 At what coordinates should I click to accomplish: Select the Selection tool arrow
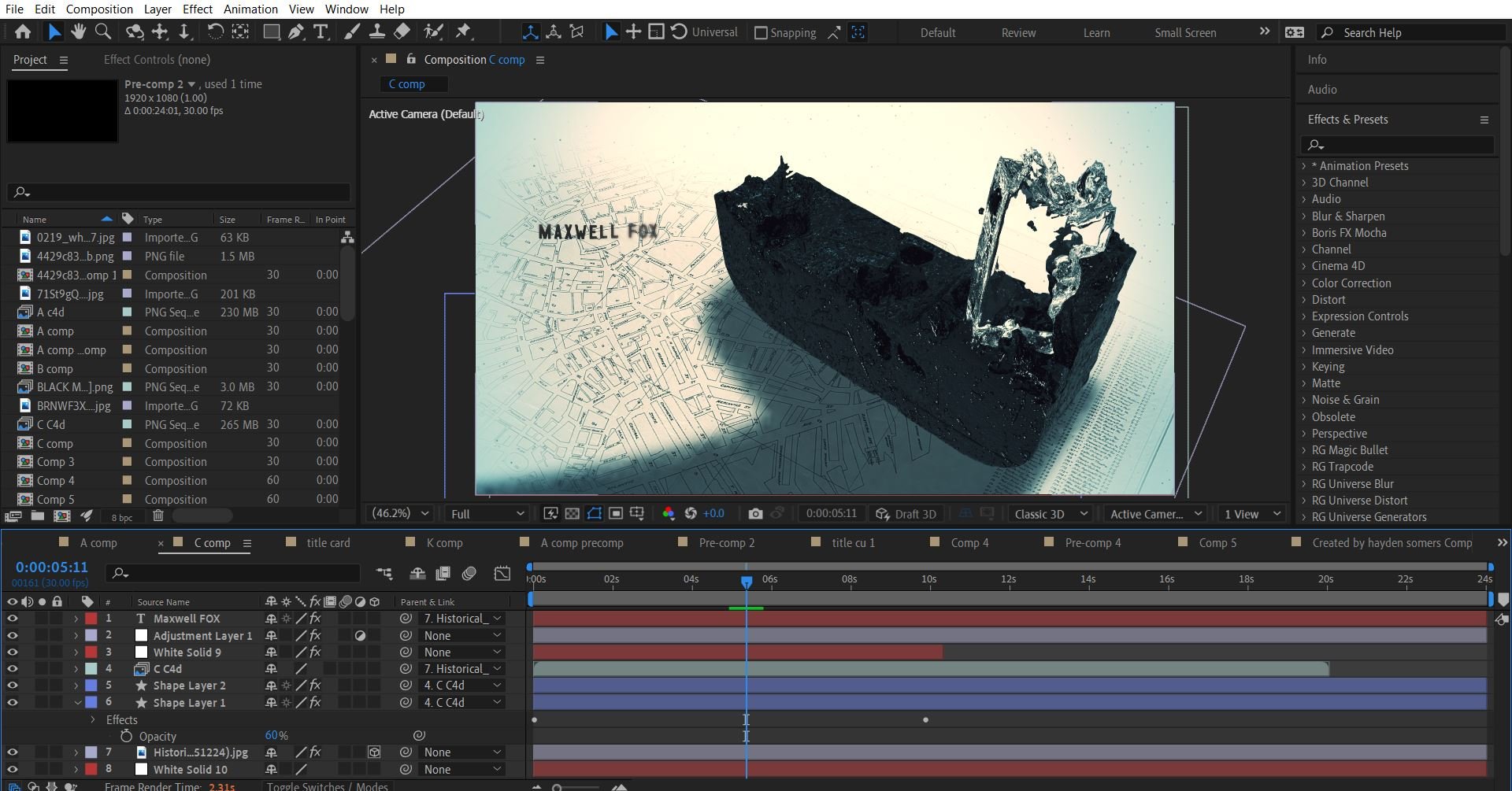pyautogui.click(x=54, y=32)
